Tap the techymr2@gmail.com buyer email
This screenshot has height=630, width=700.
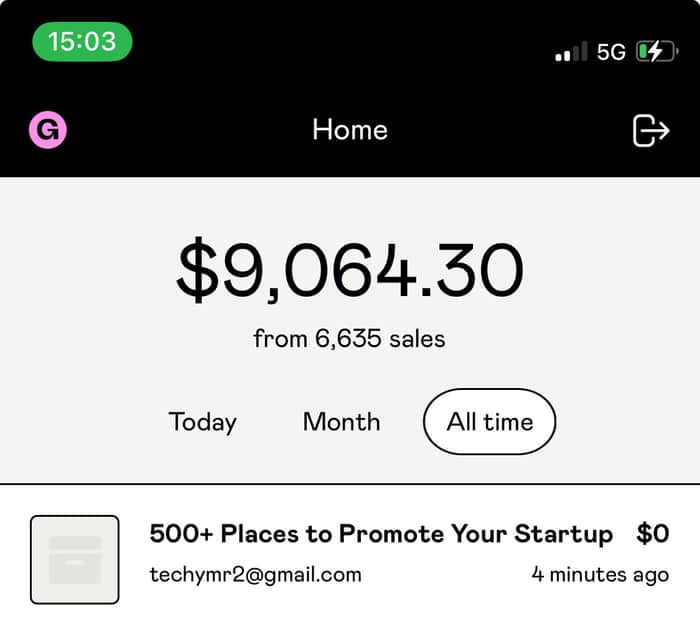tap(255, 575)
